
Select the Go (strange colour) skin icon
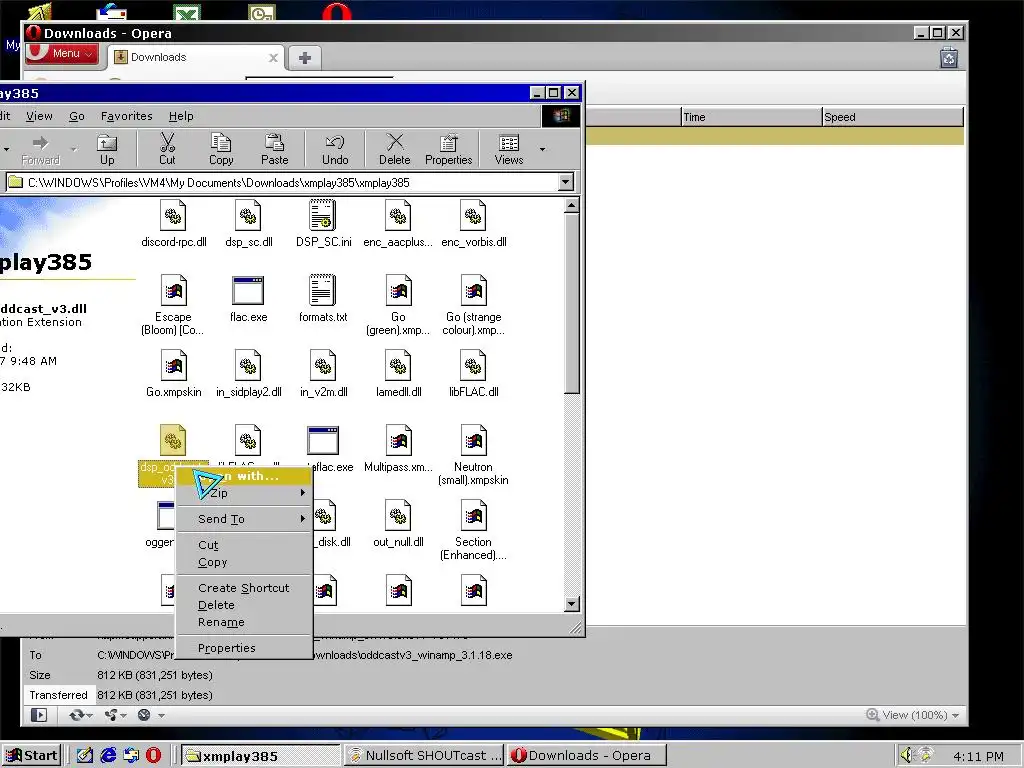point(473,291)
